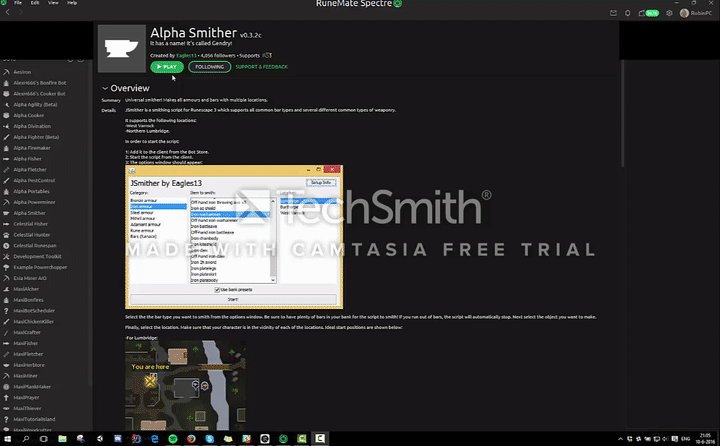The height and width of the screenshot is (446, 720).
Task: Select Alpha Fisher bot in sidebar
Action: coord(28,158)
